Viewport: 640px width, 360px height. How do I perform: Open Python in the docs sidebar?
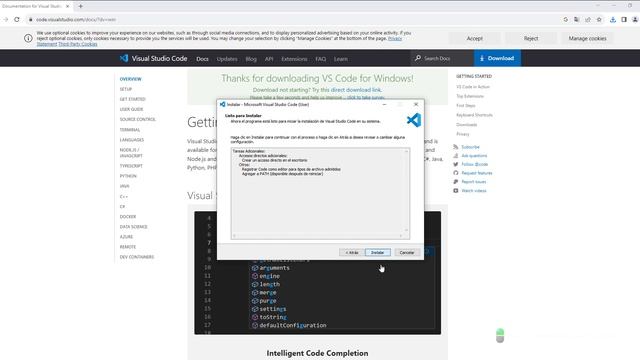pos(128,176)
